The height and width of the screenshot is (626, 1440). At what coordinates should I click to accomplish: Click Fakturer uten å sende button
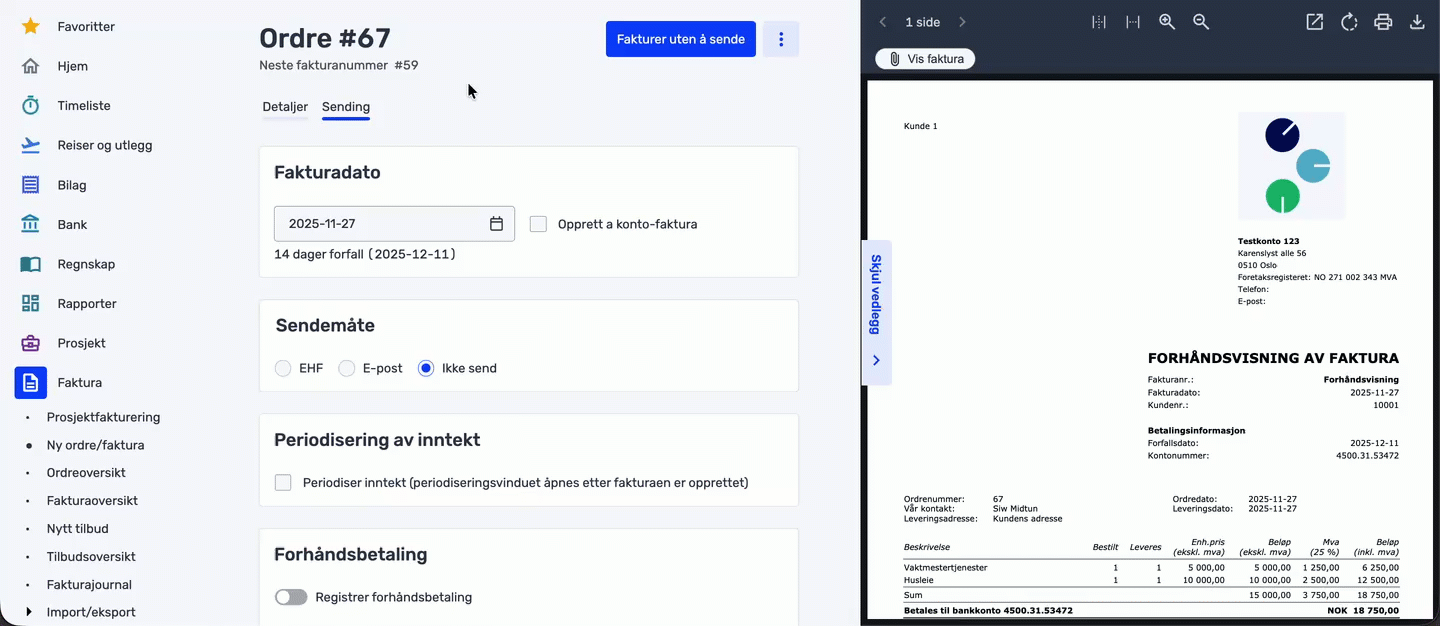click(x=680, y=39)
